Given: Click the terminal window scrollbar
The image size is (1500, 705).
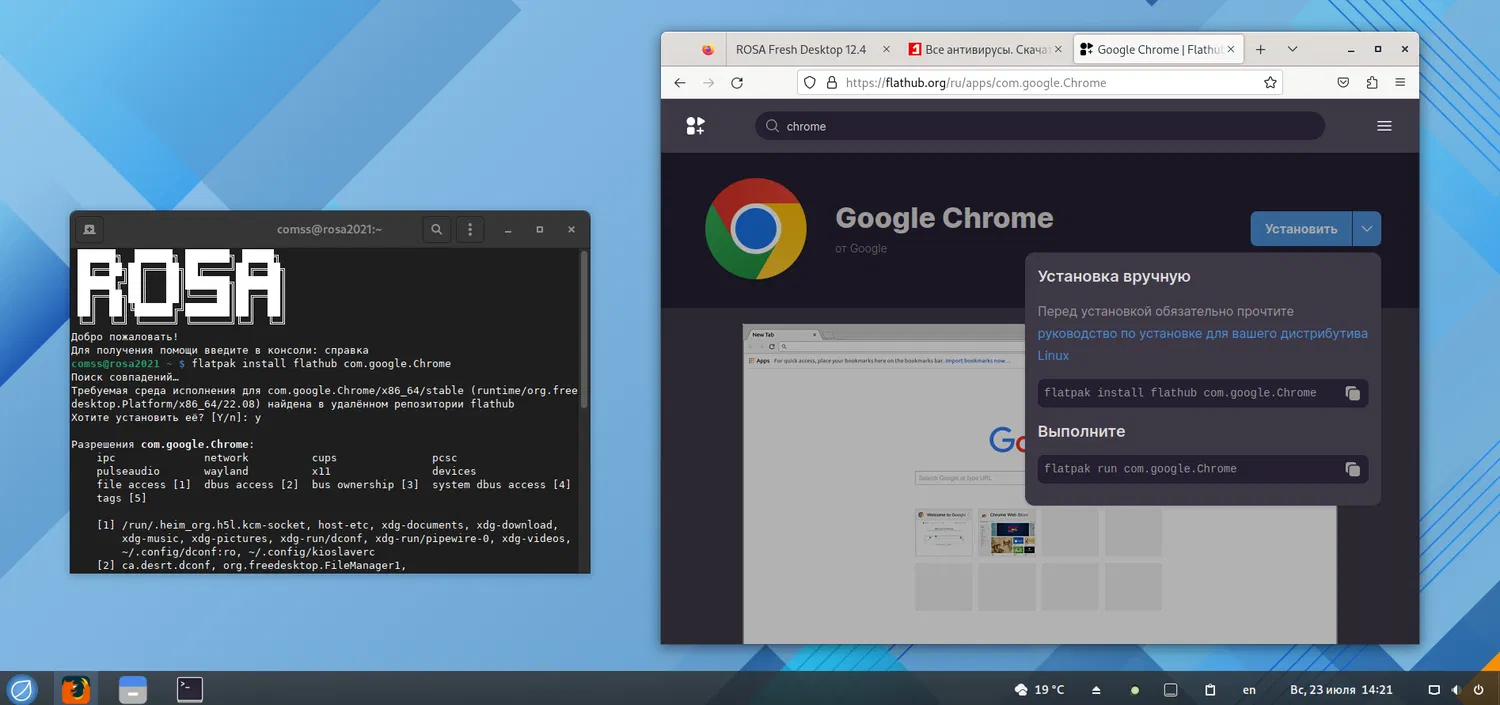Looking at the screenshot, I should [x=584, y=328].
